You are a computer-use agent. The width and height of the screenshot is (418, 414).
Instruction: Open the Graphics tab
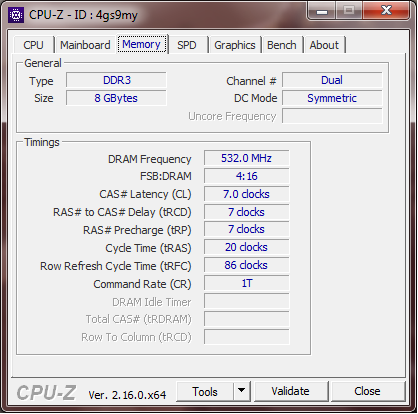point(235,45)
